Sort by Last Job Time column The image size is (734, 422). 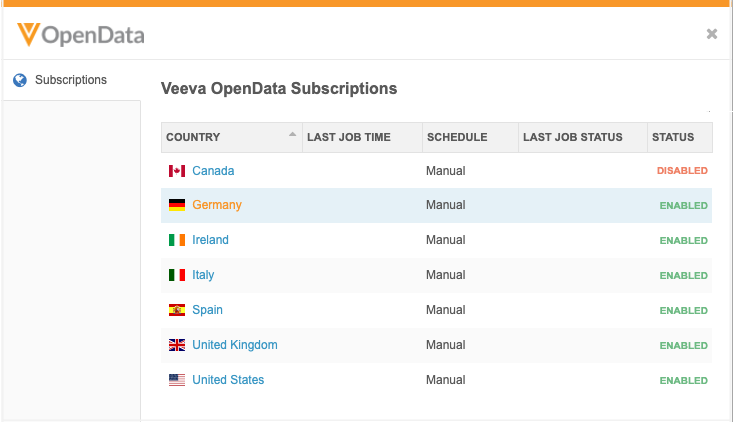click(349, 137)
